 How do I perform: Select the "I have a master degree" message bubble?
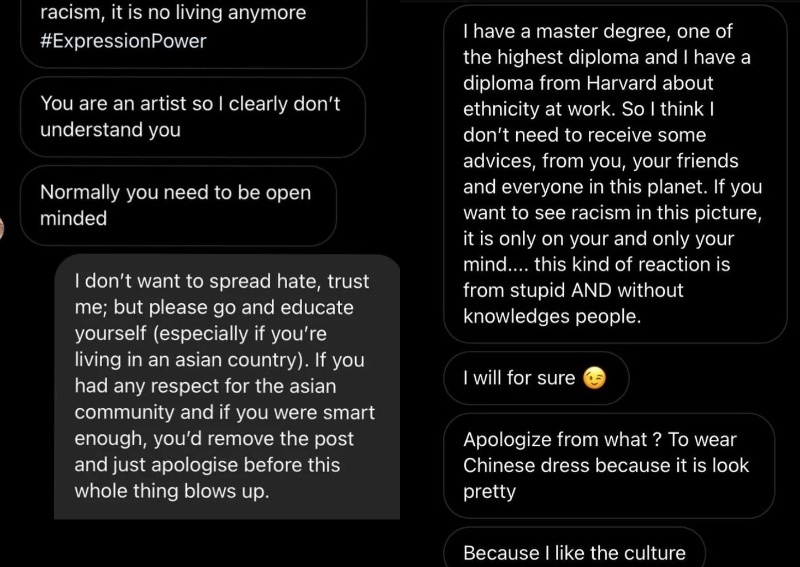pyautogui.click(x=610, y=173)
